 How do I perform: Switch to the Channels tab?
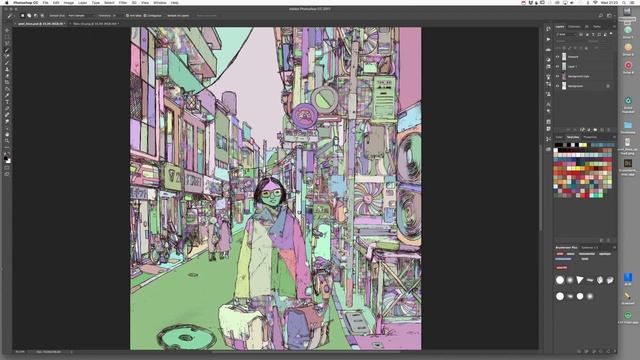(574, 27)
